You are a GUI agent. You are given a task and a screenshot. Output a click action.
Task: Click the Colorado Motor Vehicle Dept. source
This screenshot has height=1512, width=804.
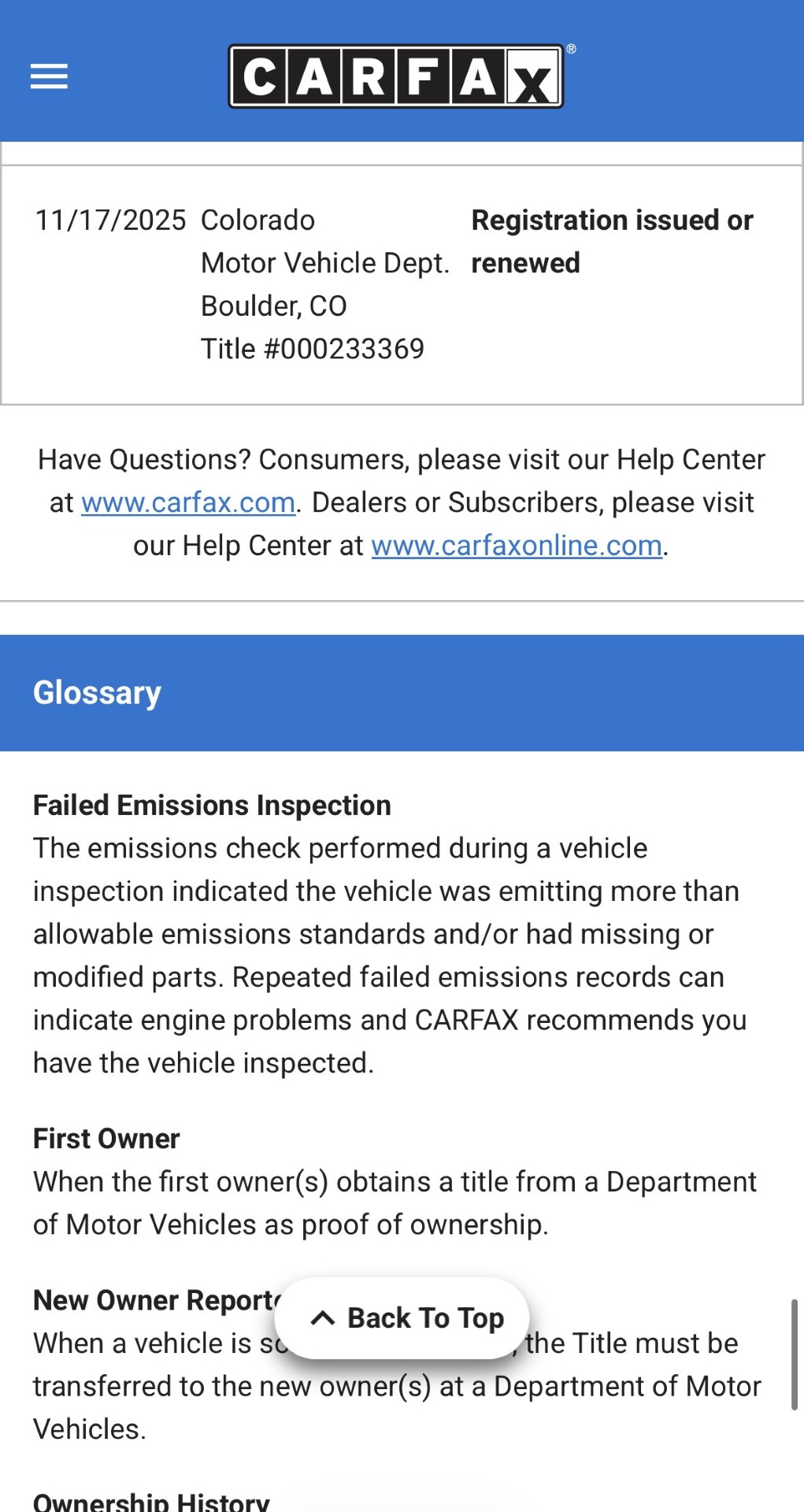pyautogui.click(x=324, y=242)
